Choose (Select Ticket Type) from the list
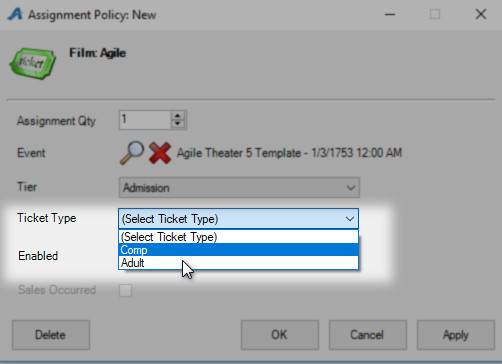This screenshot has width=502, height=364. pos(238,237)
